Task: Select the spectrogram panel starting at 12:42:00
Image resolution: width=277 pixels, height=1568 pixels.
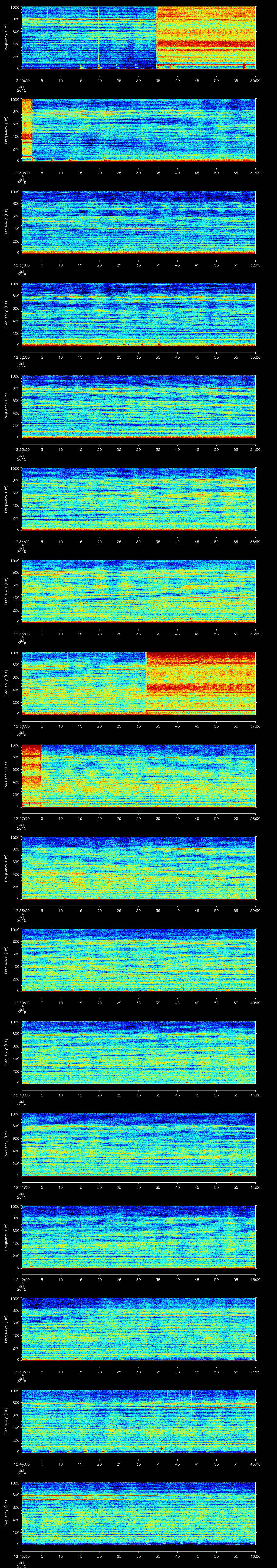Action: point(139,1237)
